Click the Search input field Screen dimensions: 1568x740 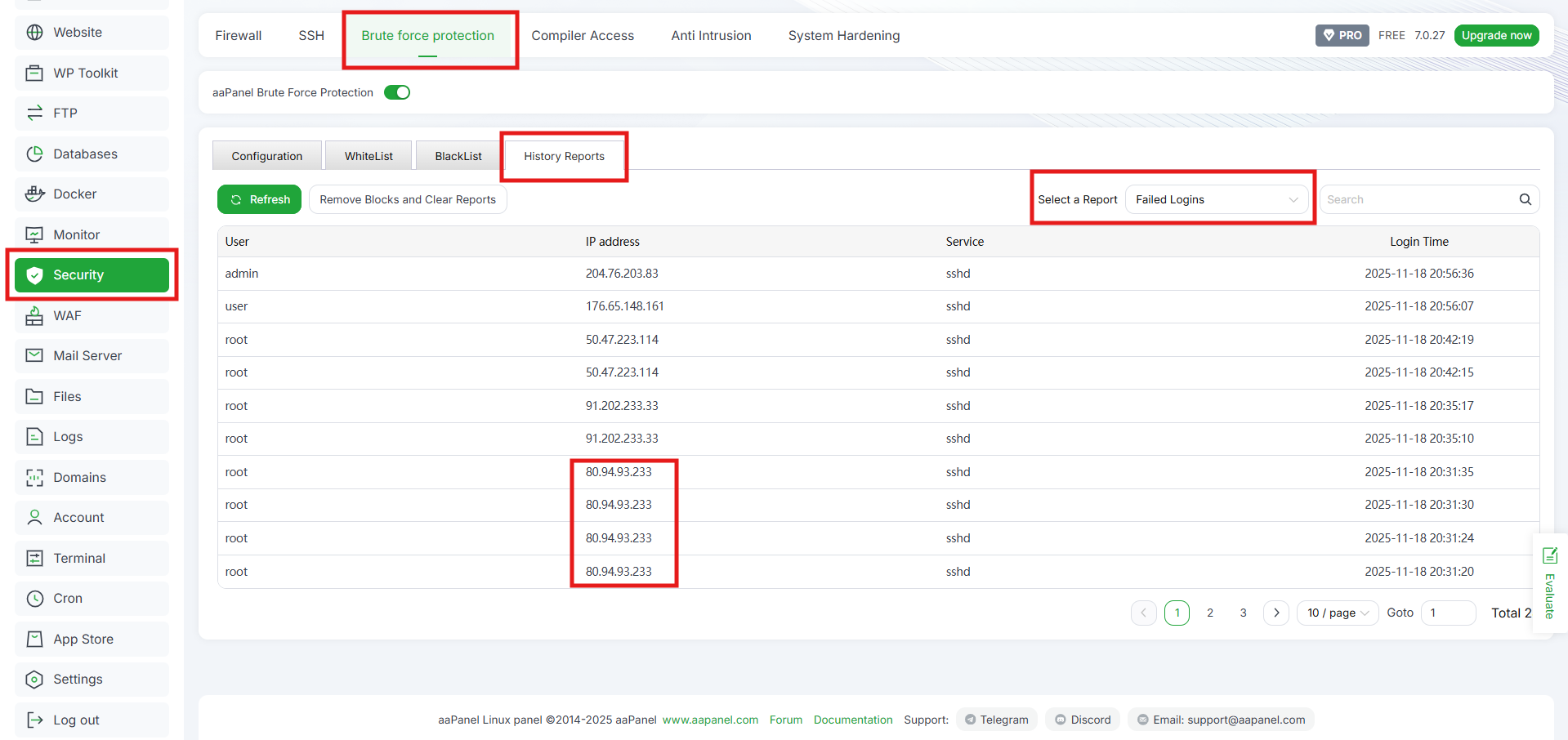[x=1418, y=199]
